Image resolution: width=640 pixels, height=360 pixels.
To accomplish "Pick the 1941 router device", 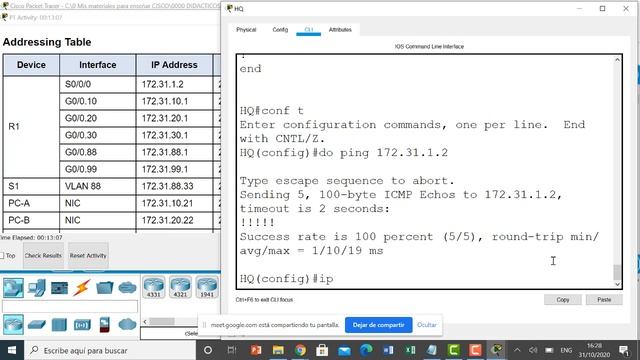I will (207, 287).
